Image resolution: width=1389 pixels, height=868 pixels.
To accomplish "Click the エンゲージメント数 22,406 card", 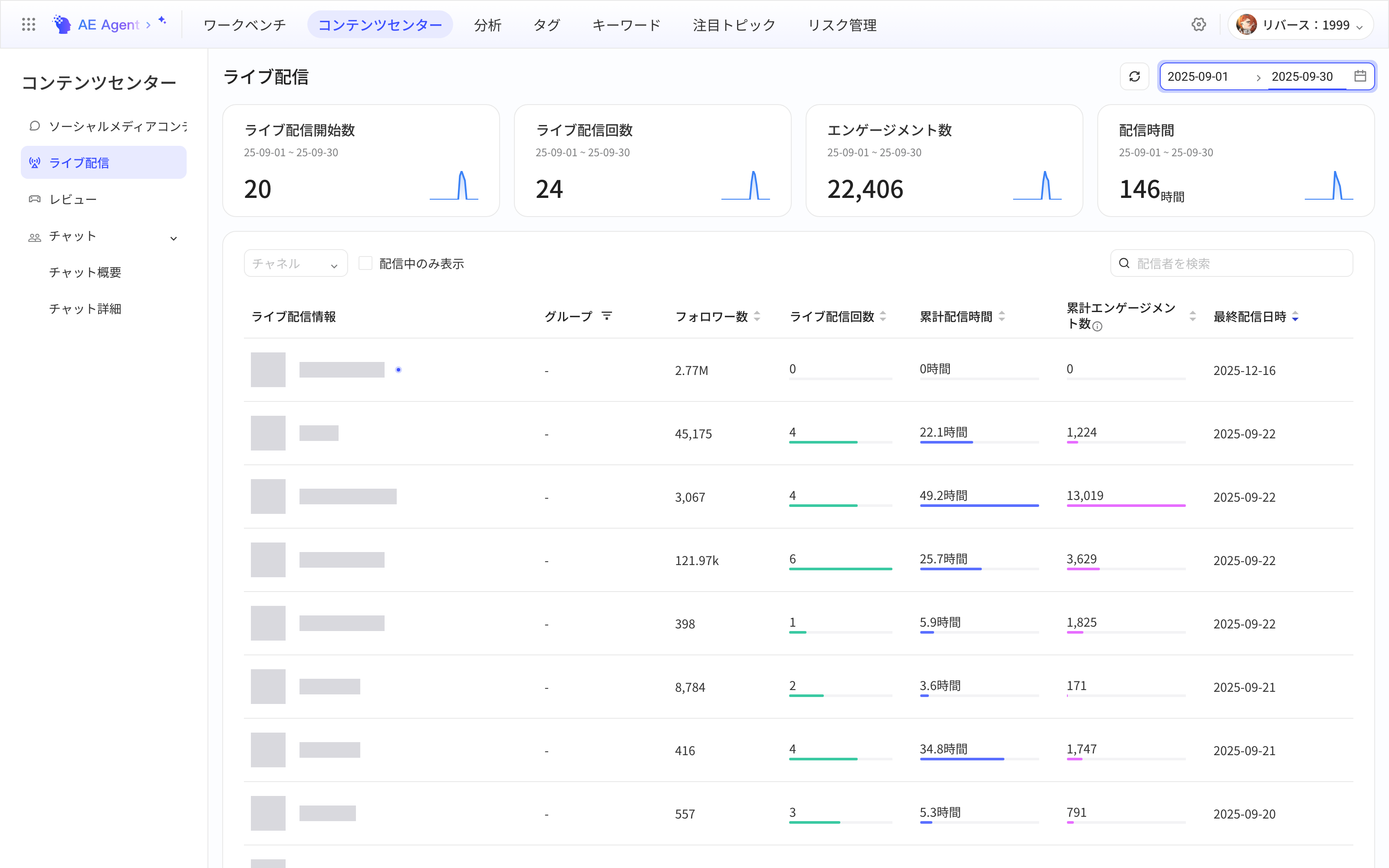I will [944, 161].
